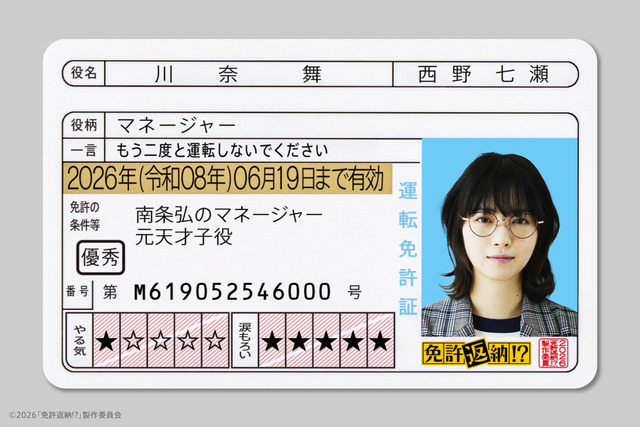
Task: Select the last empty star in the やる気 rating
Action: (x=215, y=341)
